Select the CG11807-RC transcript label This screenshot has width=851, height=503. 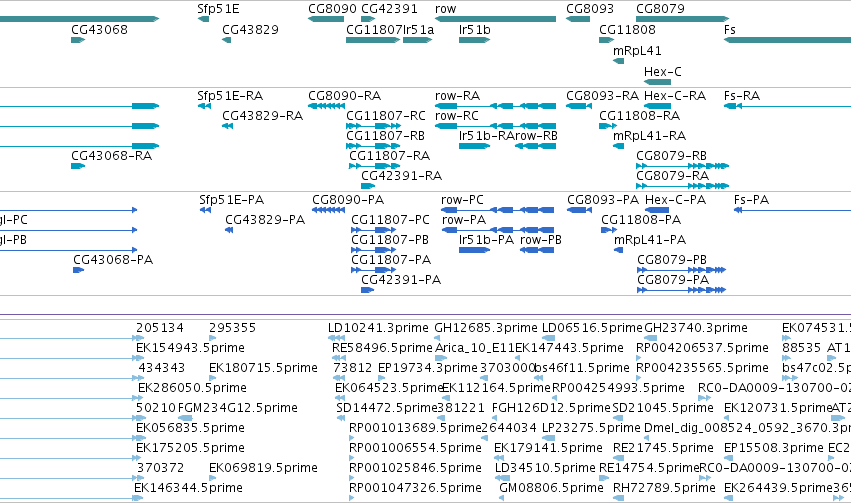coord(386,116)
